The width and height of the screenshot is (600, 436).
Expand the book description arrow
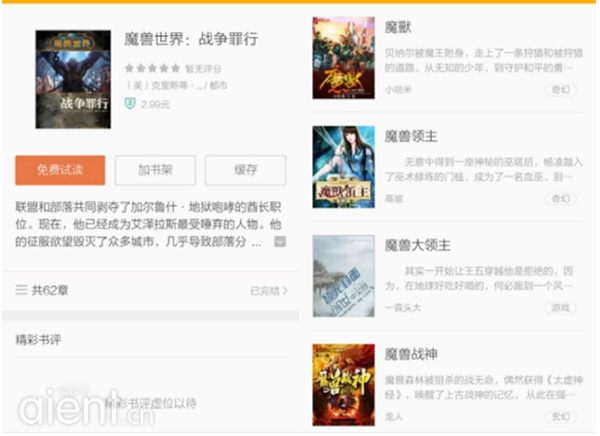(x=280, y=242)
